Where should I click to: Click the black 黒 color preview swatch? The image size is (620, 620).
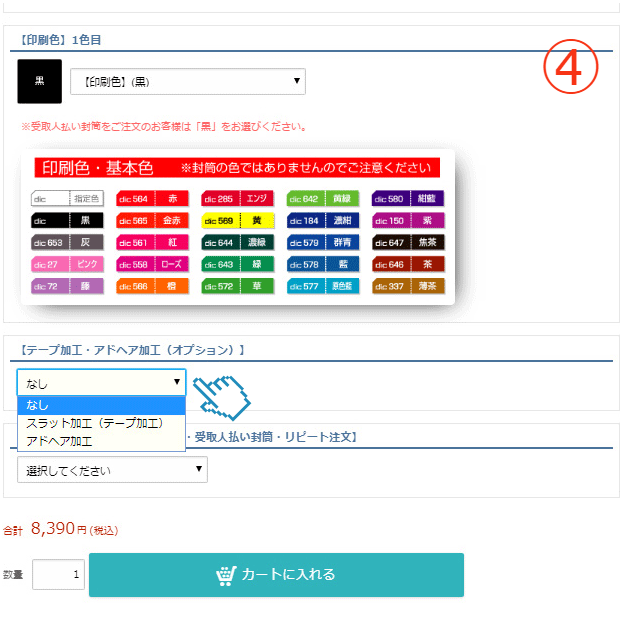pyautogui.click(x=40, y=81)
